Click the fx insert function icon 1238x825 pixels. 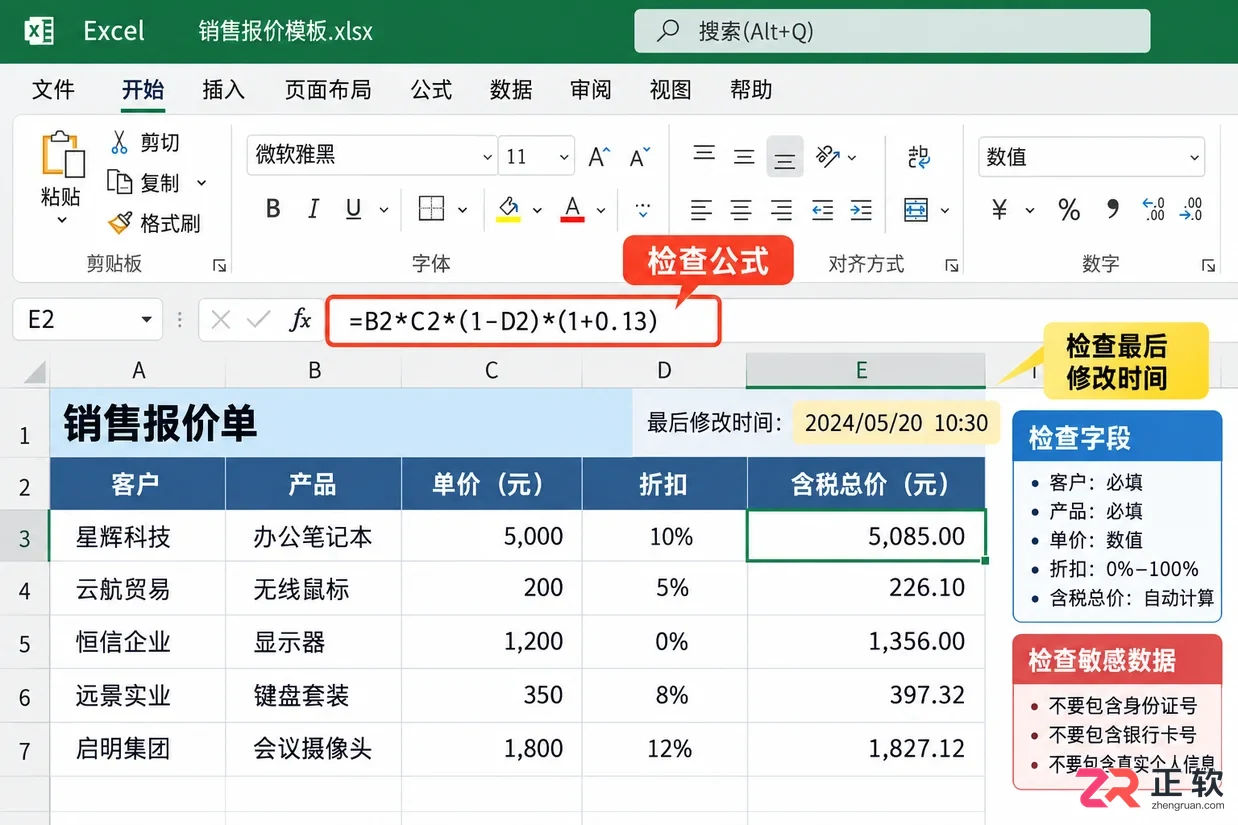tap(300, 320)
